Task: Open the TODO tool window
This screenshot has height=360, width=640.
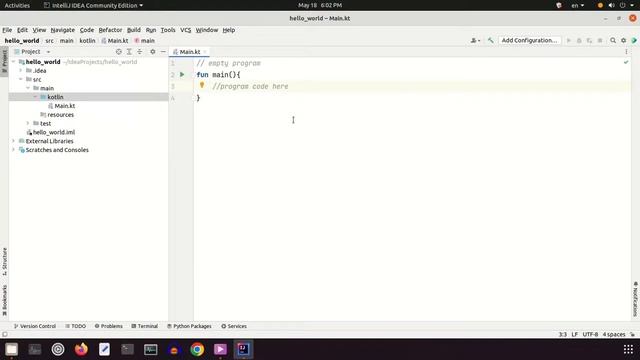Action: pos(76,326)
